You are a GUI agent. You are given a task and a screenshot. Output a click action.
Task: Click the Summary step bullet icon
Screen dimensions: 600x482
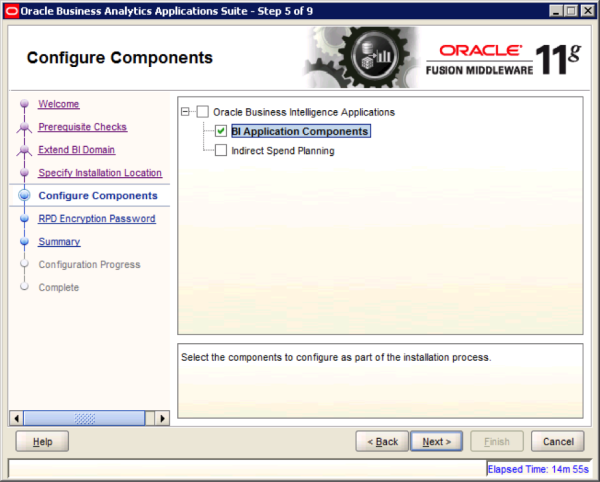(x=24, y=242)
